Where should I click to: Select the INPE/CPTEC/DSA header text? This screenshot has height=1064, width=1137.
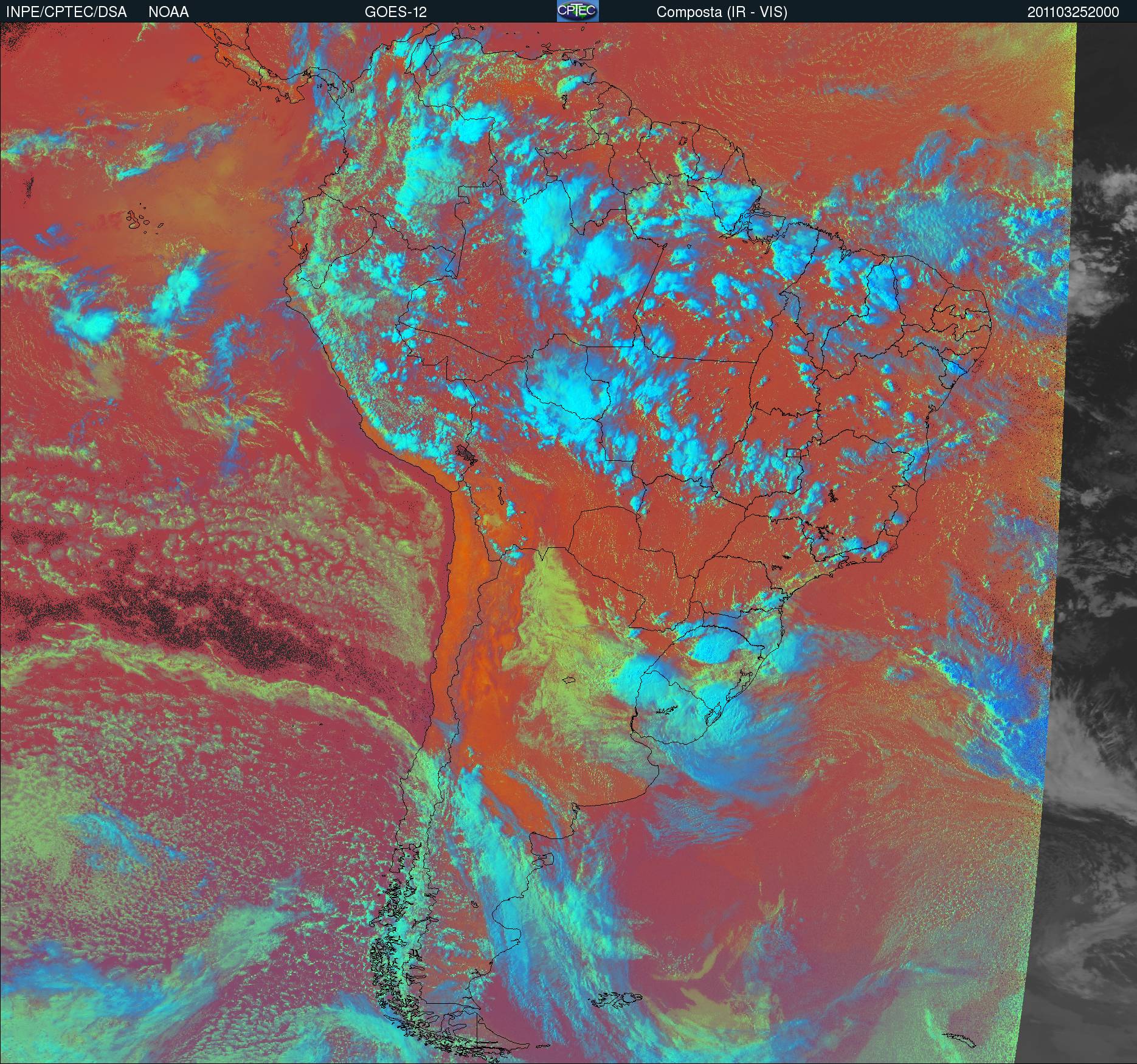point(66,12)
